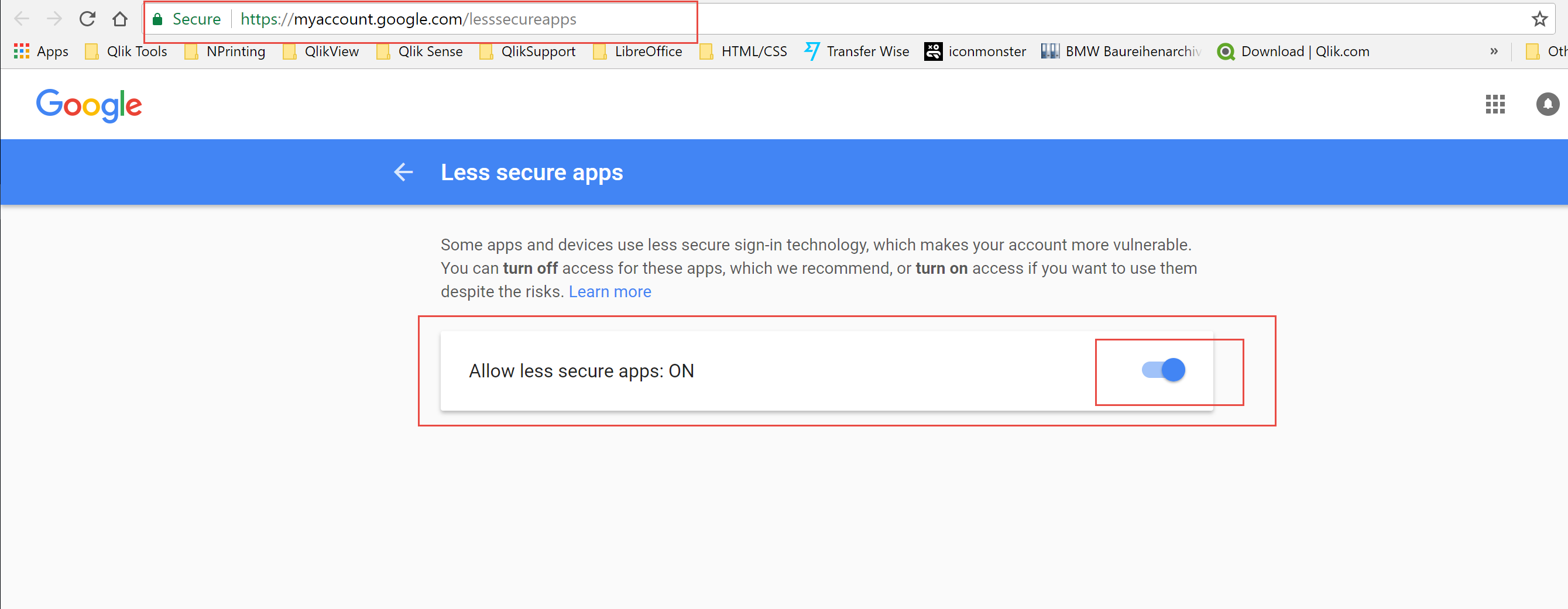The height and width of the screenshot is (609, 1568).
Task: Show hidden bookmarks with the overflow chevron
Action: coord(1494,51)
